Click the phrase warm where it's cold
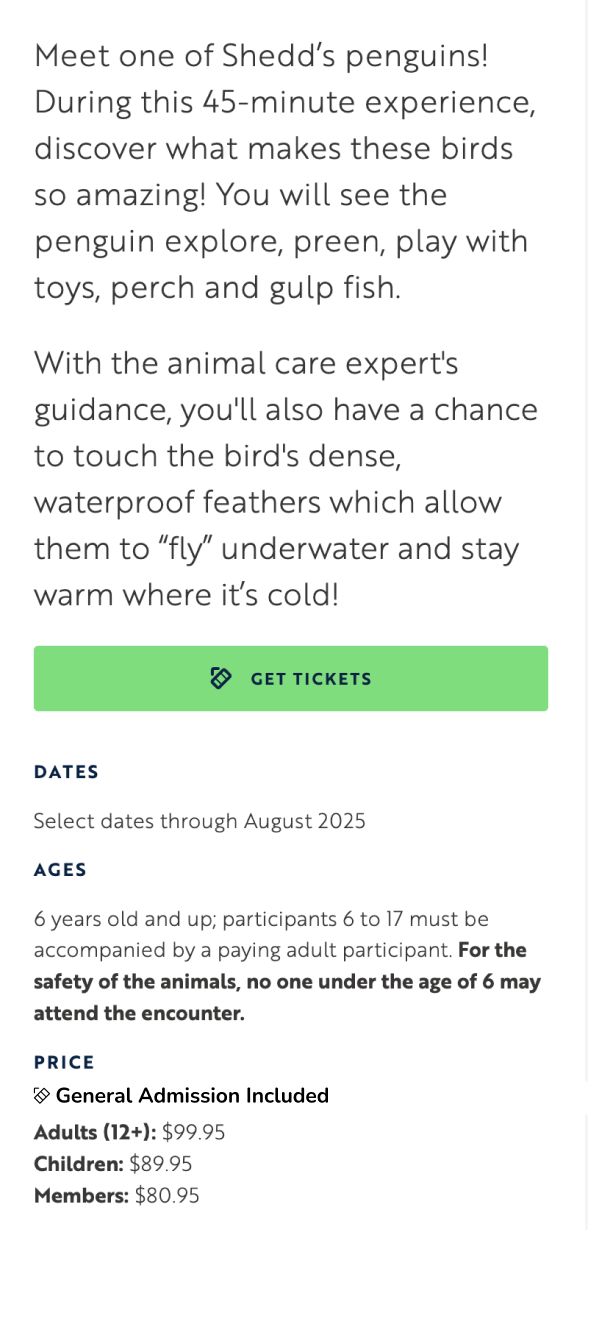The height and width of the screenshot is (1326, 590). click(x=187, y=596)
